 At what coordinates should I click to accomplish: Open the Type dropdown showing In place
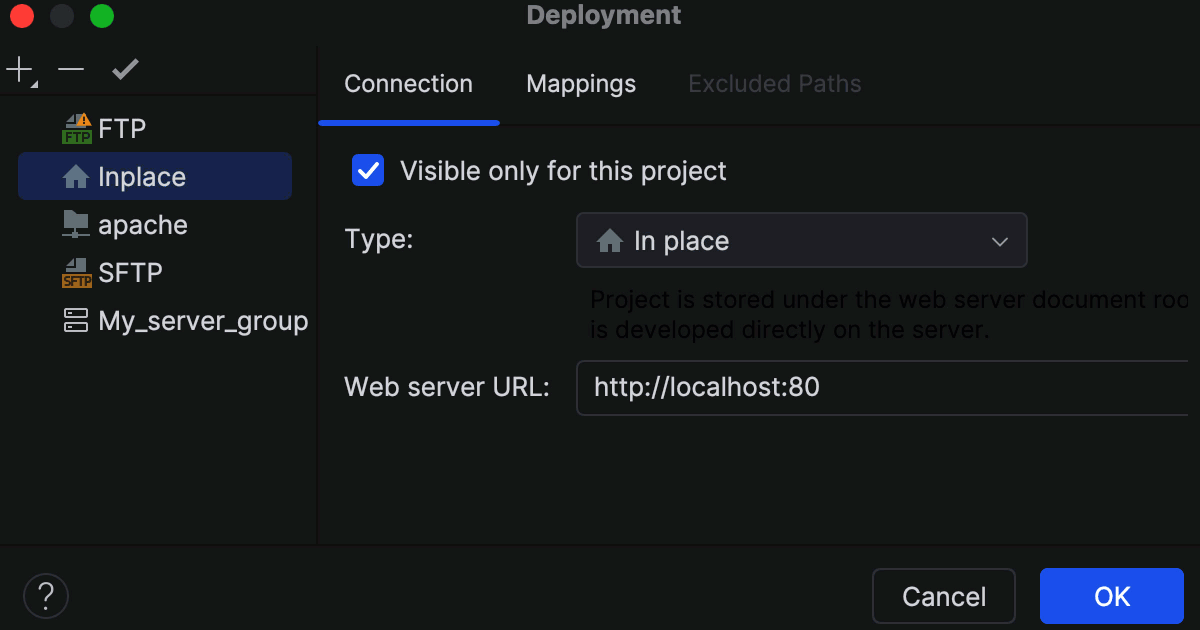801,240
